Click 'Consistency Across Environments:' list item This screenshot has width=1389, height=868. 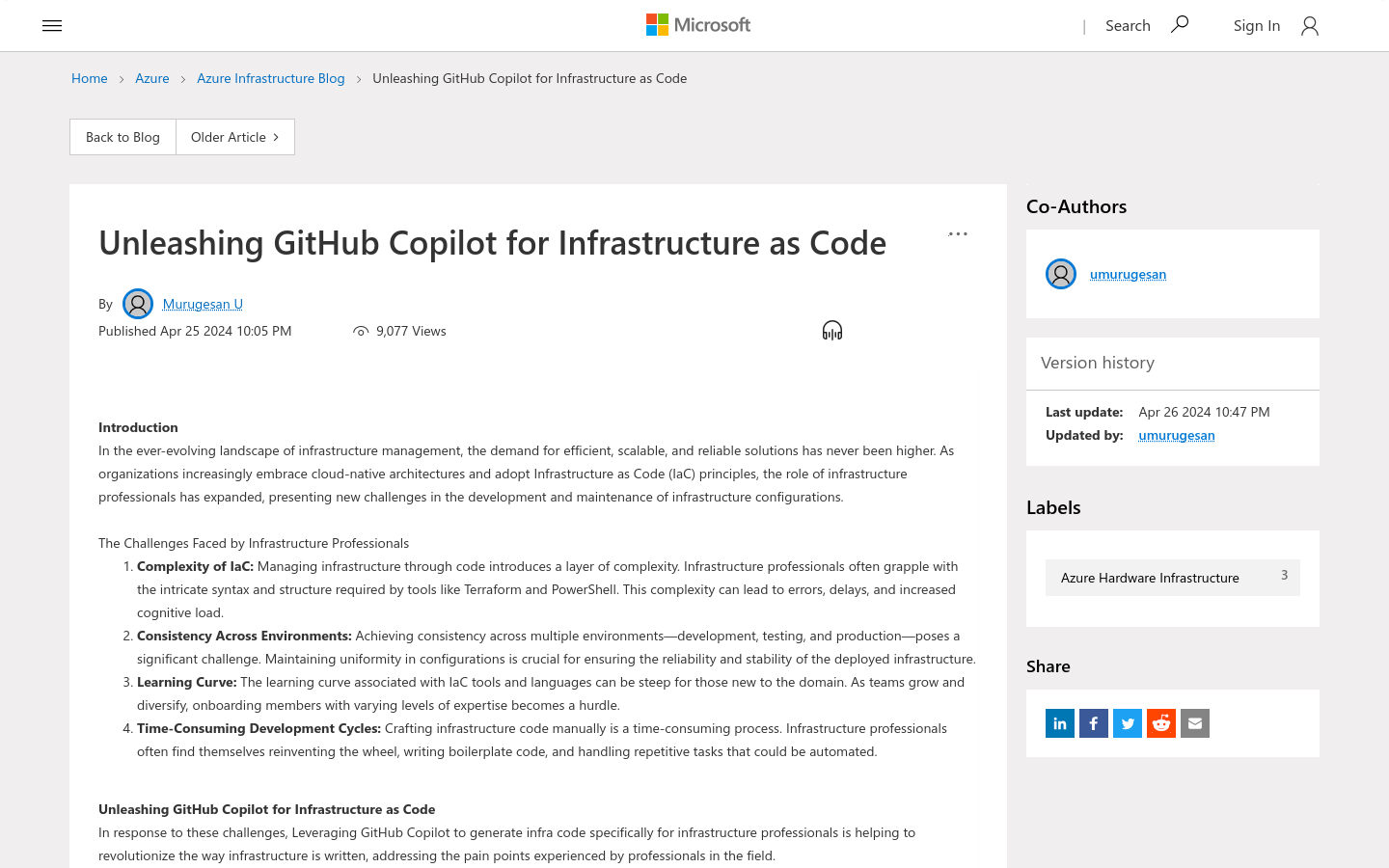[244, 636]
